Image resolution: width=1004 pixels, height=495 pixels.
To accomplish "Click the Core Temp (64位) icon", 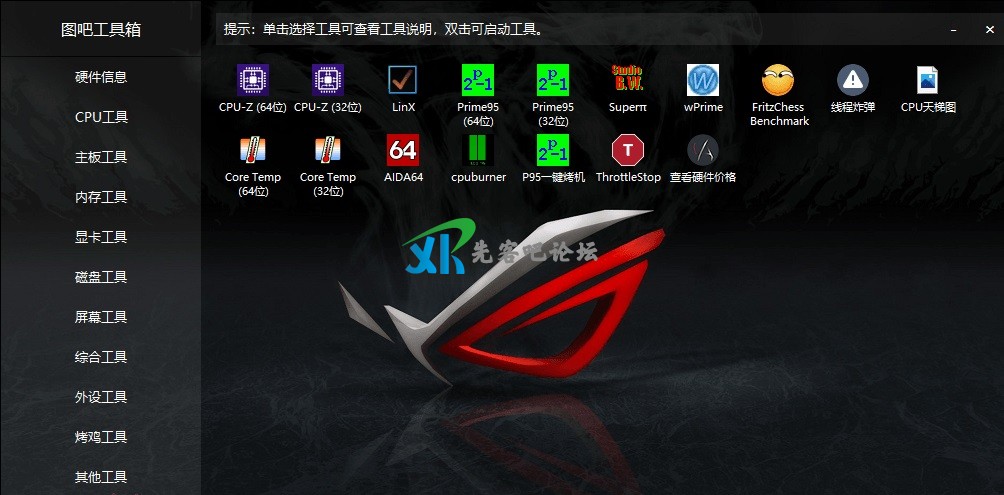I will tap(253, 150).
